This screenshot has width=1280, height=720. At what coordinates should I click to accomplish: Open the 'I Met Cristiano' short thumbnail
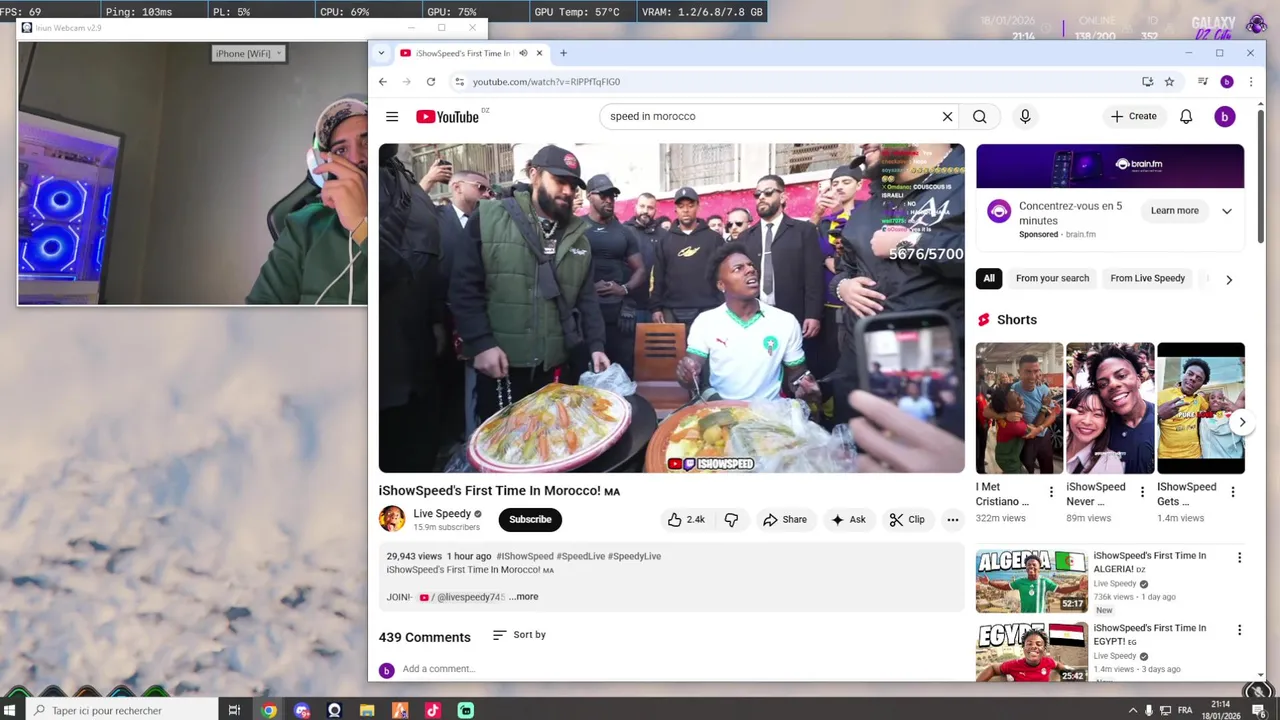1019,408
